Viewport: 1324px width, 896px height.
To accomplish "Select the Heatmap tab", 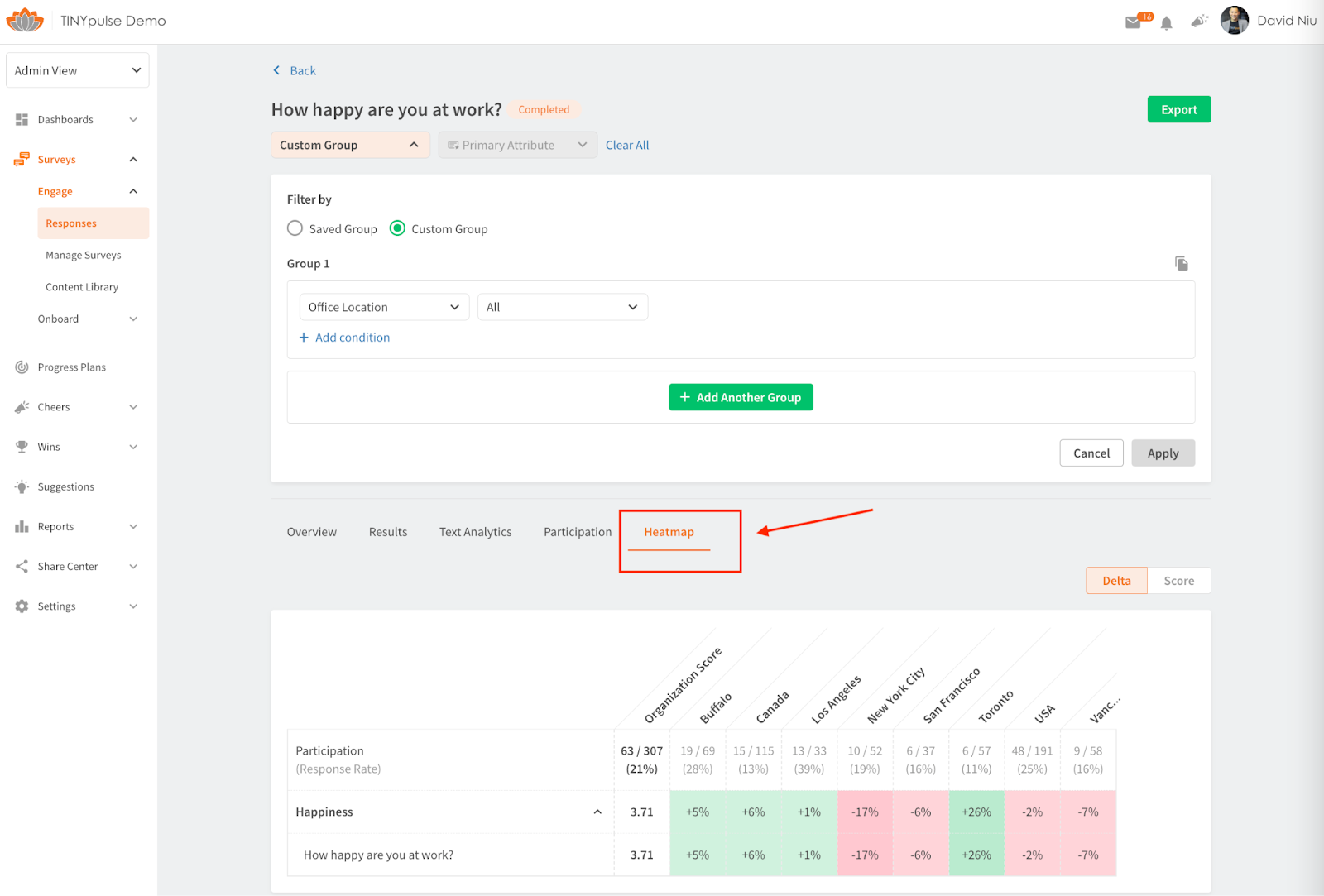I will pos(669,532).
